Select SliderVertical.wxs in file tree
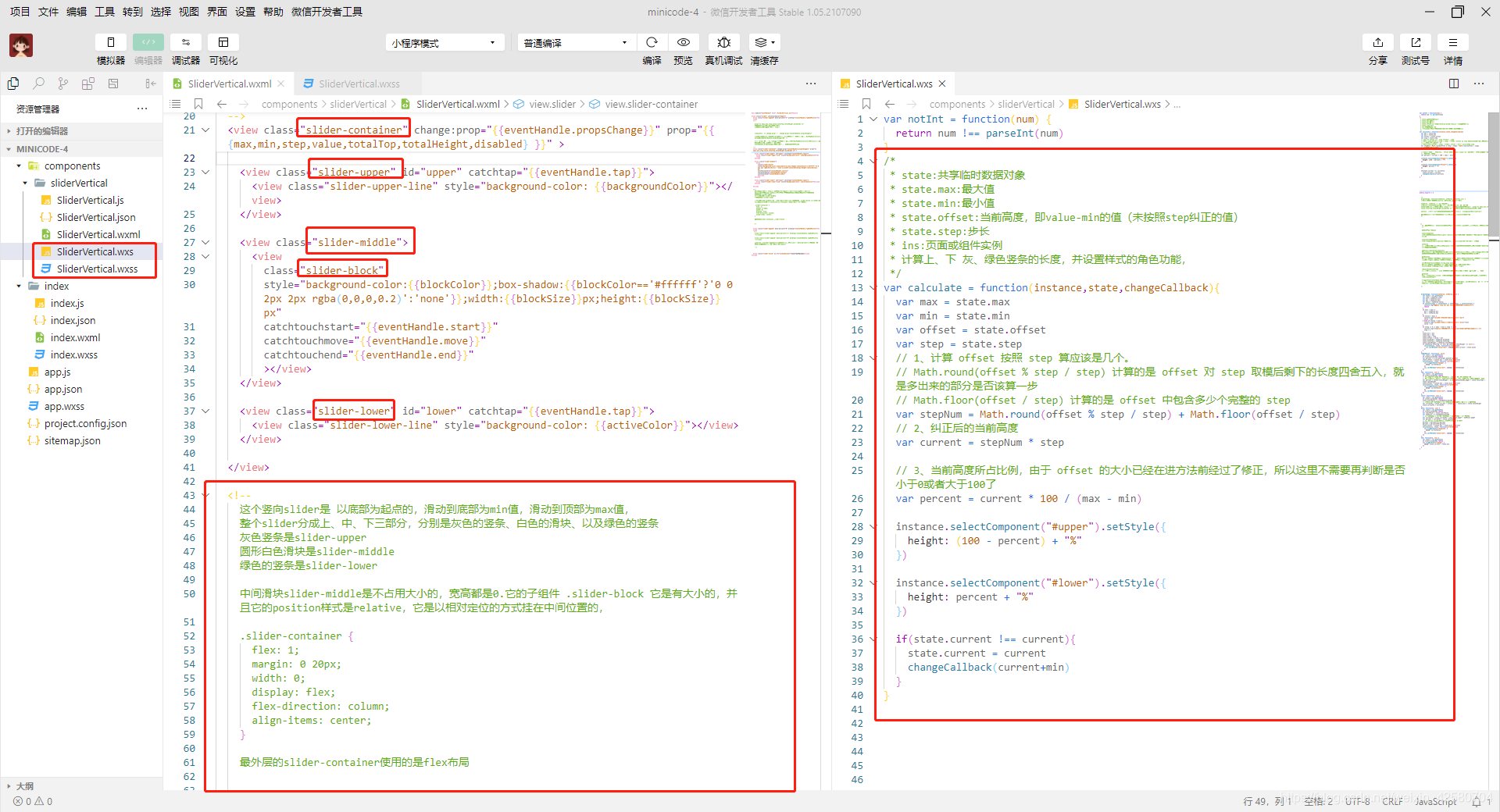This screenshot has height=812, width=1500. coord(81,251)
